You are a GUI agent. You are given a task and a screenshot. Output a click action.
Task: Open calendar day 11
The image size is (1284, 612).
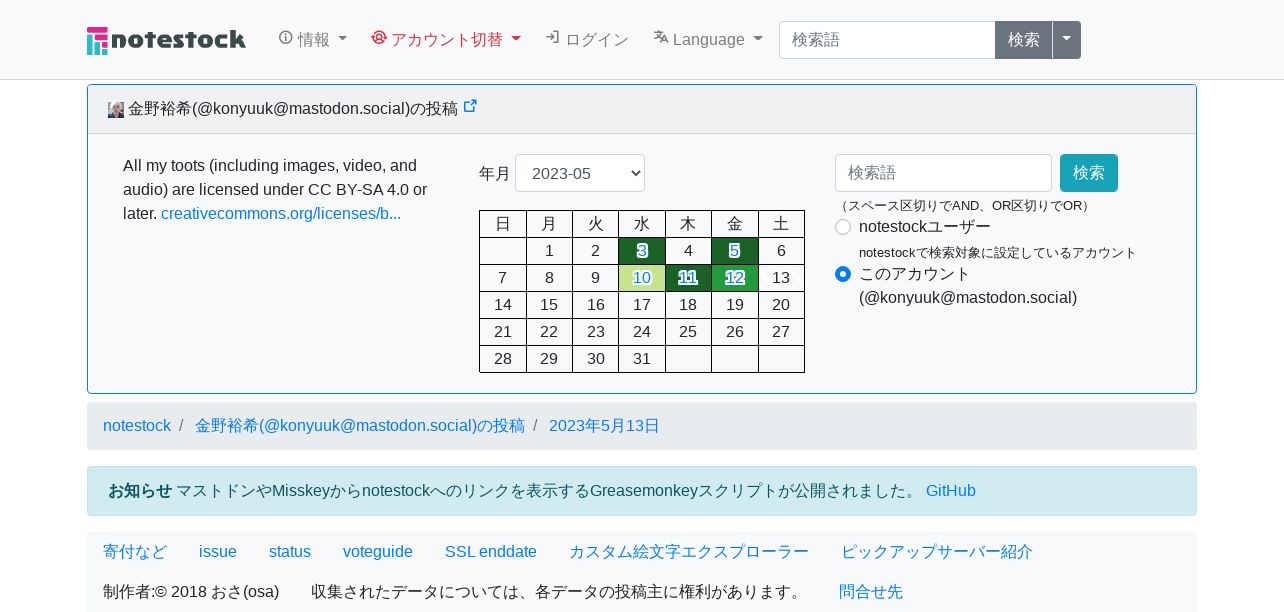point(688,278)
